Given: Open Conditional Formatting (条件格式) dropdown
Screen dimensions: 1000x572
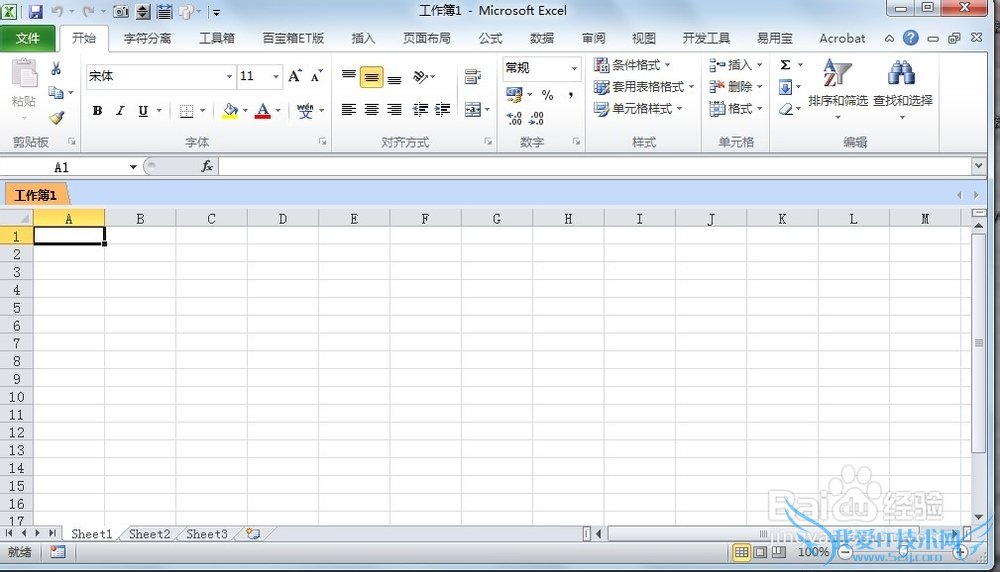Looking at the screenshot, I should point(632,64).
